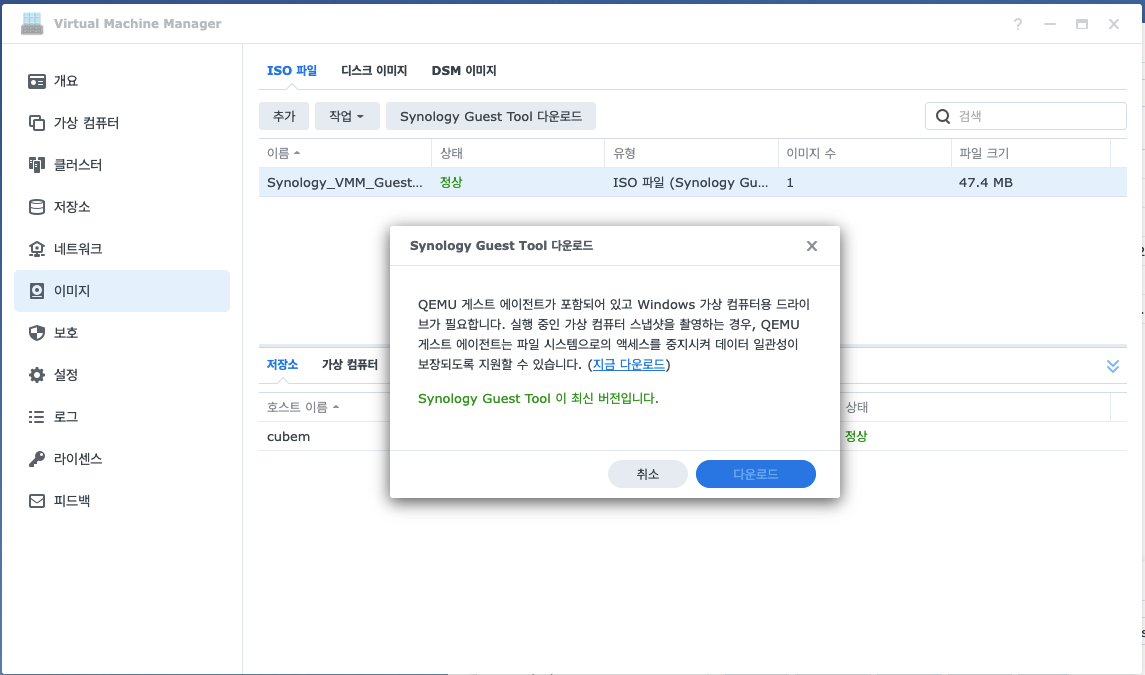Image resolution: width=1145 pixels, height=675 pixels.
Task: Open the 클러스터 cluster page
Action: 121,165
